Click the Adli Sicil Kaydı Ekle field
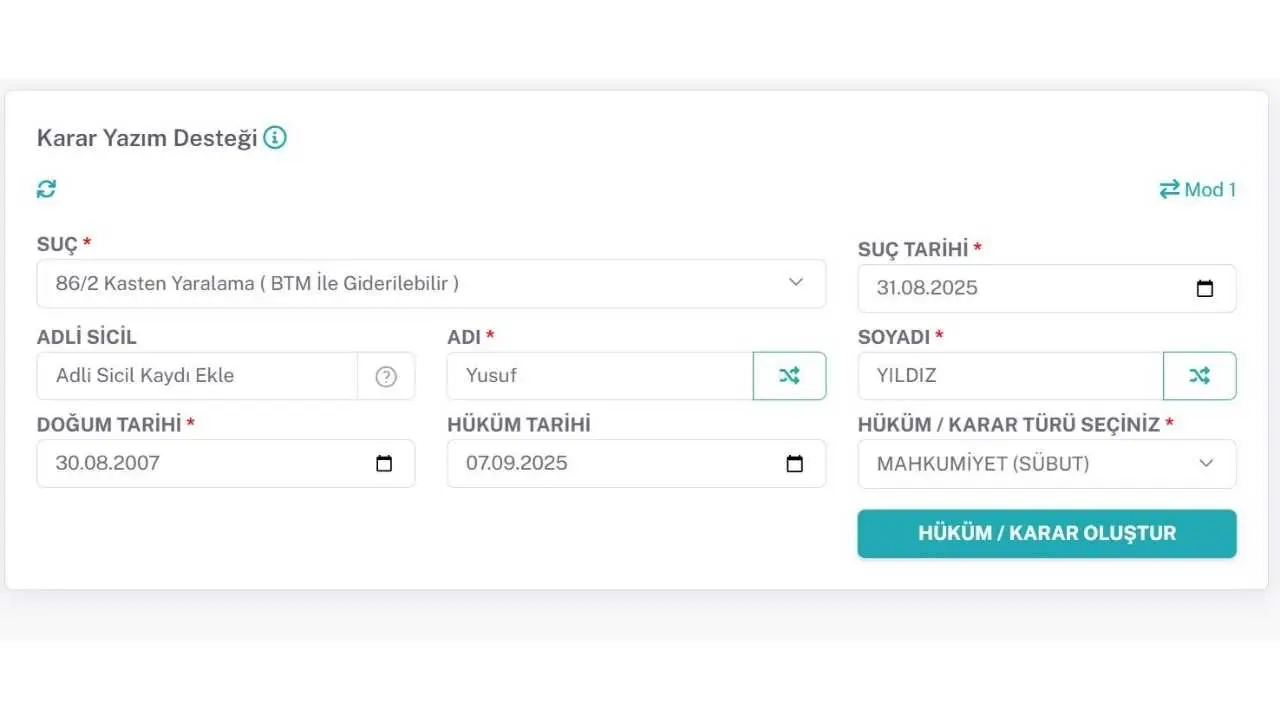 197,376
